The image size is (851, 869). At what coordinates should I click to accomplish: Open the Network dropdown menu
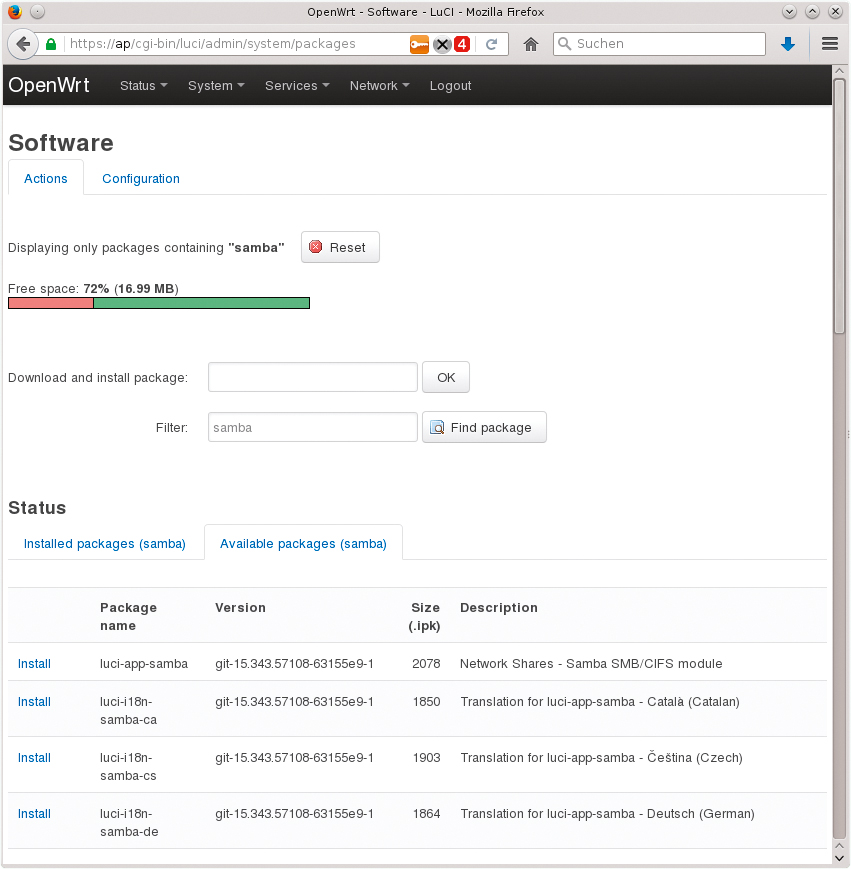pos(379,86)
